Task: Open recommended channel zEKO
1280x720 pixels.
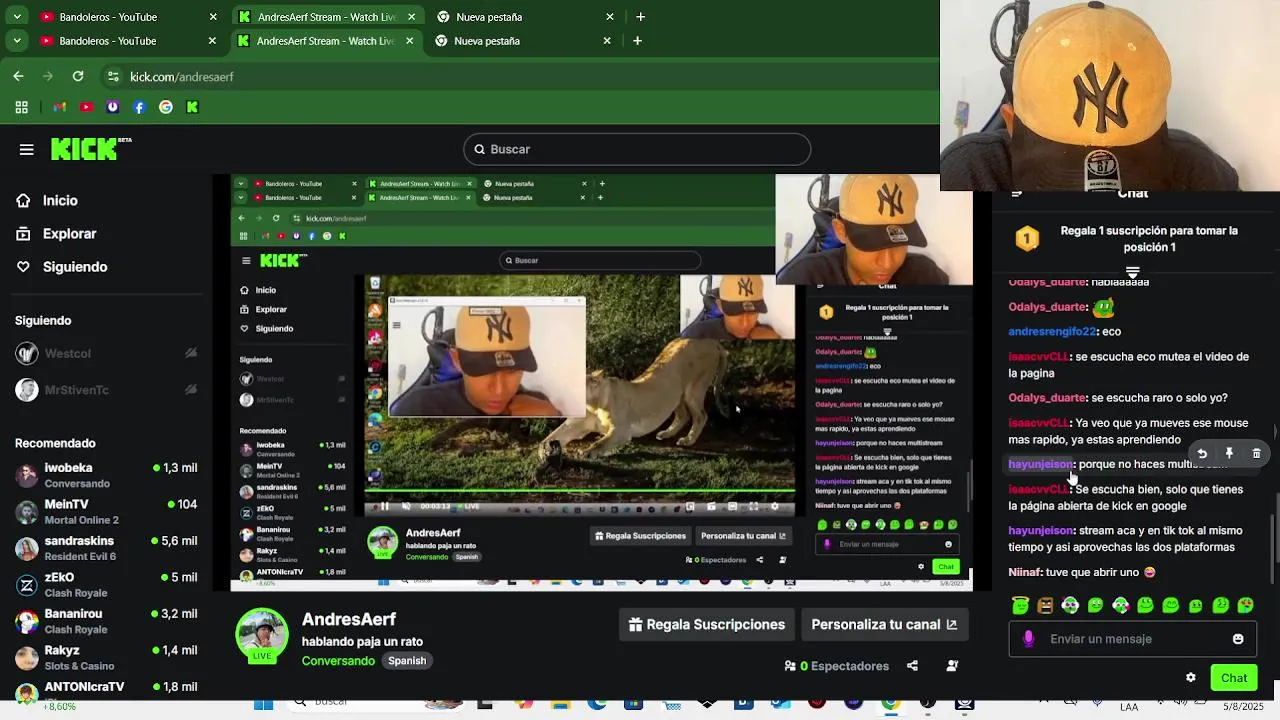Action: [105, 585]
